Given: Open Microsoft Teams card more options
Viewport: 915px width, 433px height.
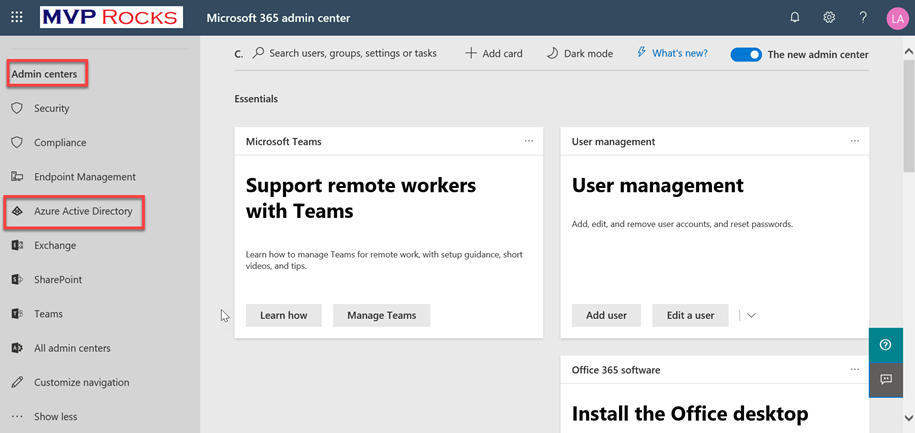Looking at the screenshot, I should [x=529, y=141].
